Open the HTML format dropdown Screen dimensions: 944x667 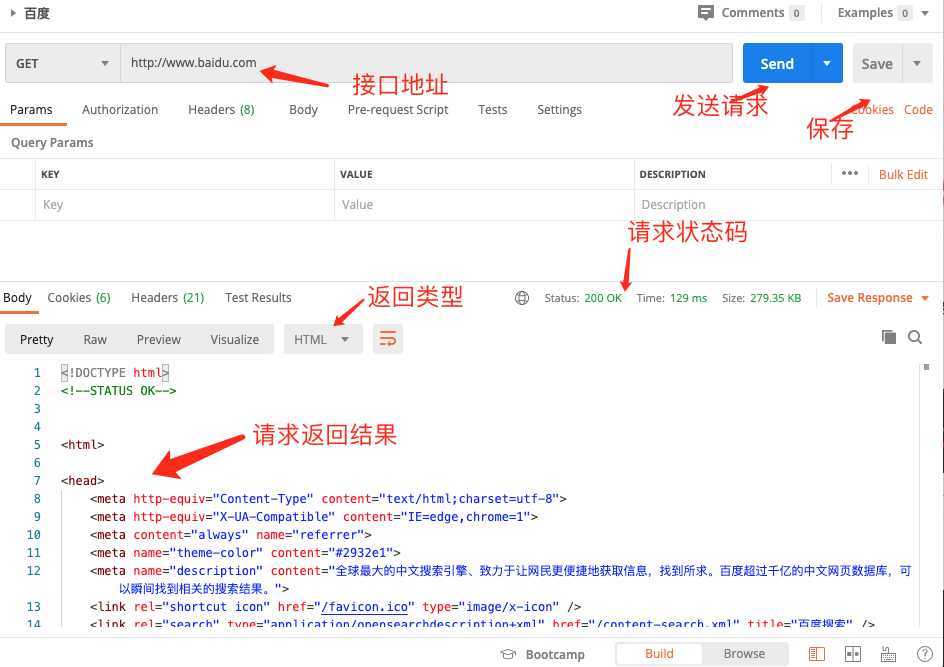323,339
